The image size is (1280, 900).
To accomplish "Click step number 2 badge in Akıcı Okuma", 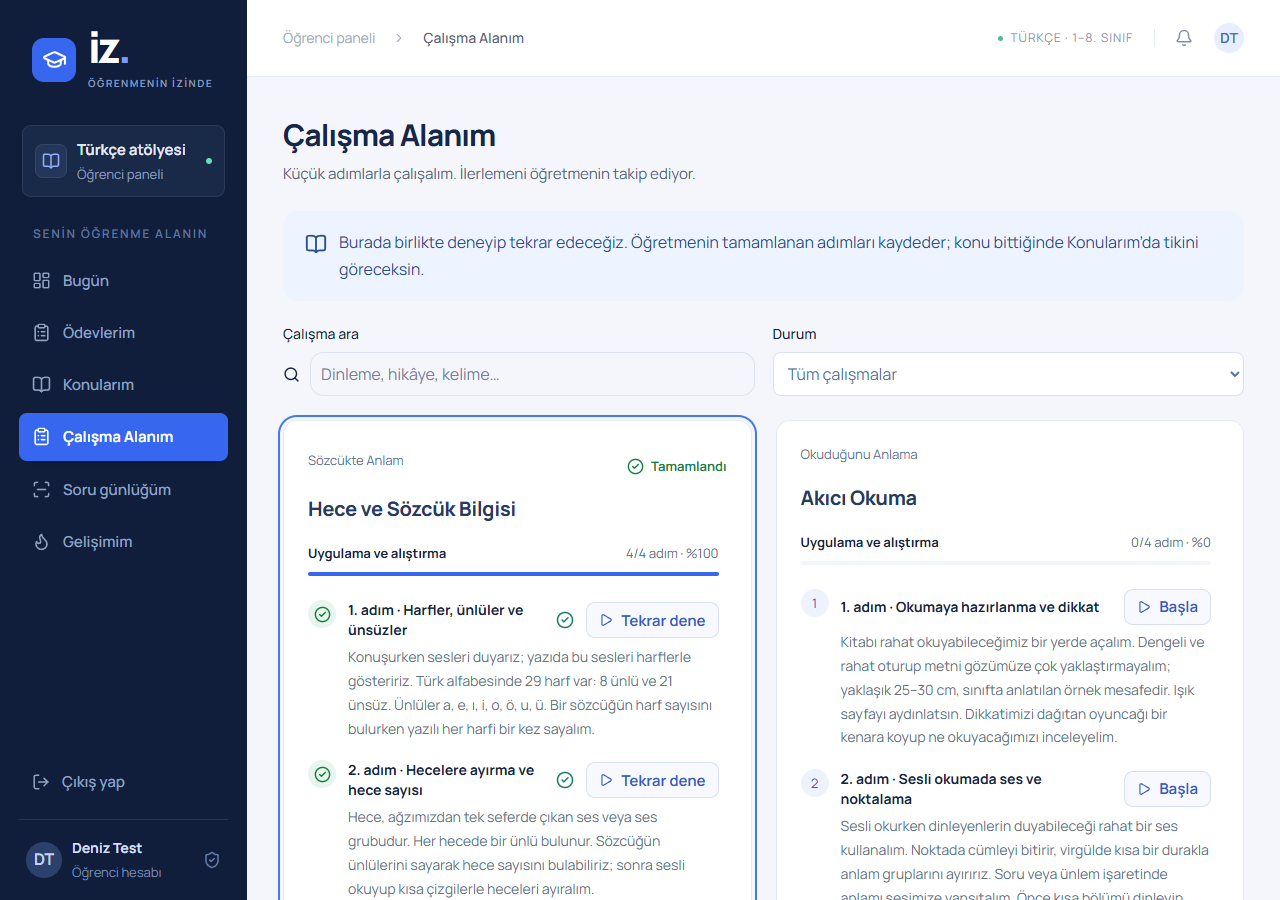I will click(815, 783).
